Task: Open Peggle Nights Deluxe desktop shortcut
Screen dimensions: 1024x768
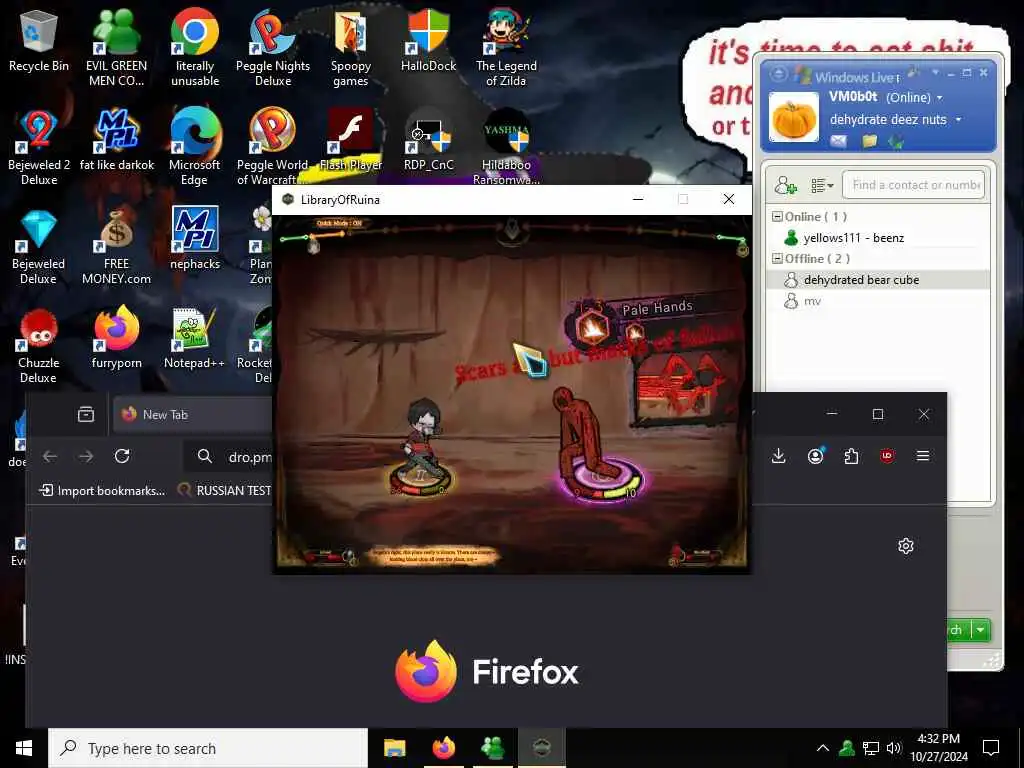Action: point(273,47)
